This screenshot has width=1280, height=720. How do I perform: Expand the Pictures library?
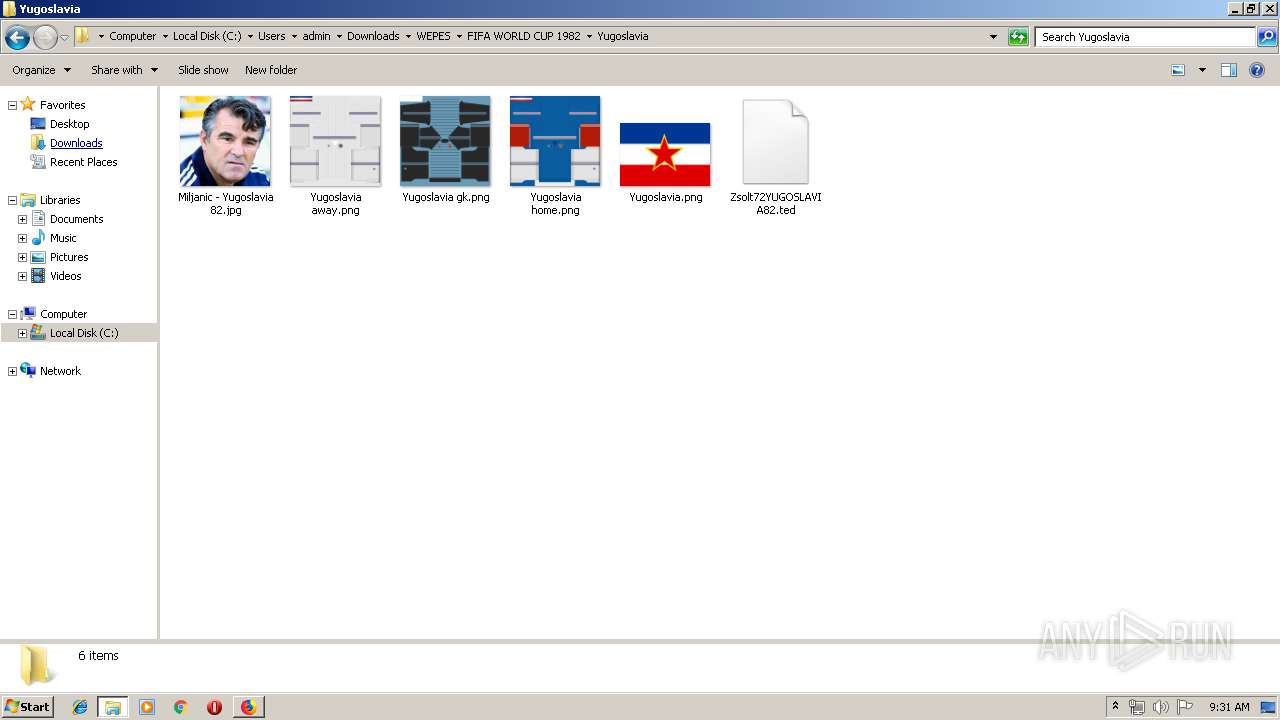[x=22, y=257]
